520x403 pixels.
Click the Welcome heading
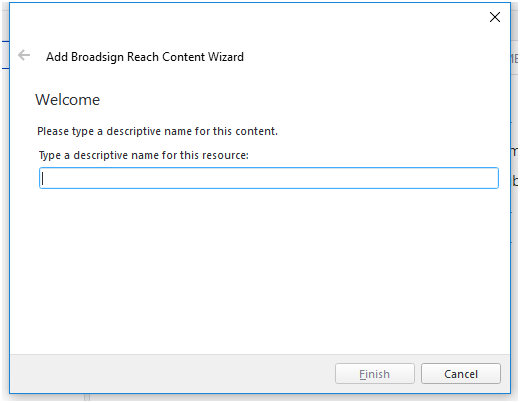click(68, 100)
